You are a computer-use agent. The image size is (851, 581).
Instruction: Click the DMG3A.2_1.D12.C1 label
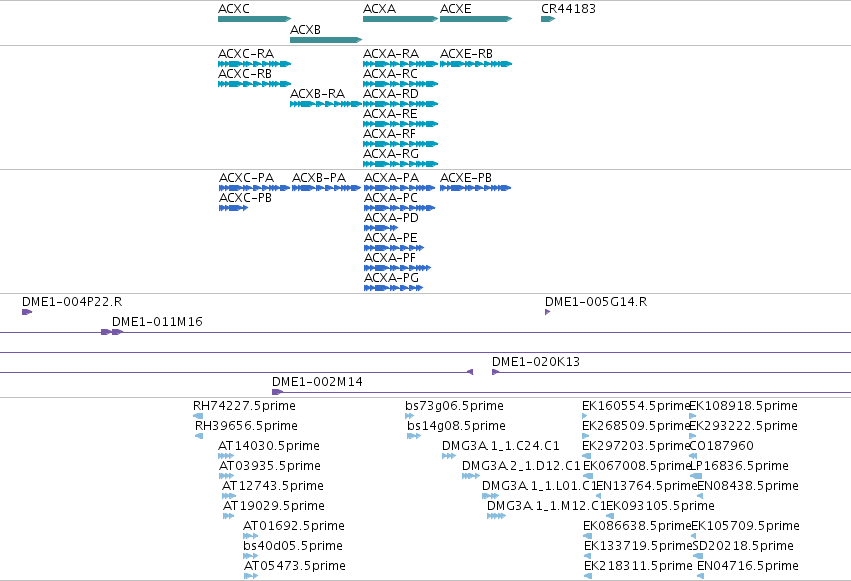[521, 467]
